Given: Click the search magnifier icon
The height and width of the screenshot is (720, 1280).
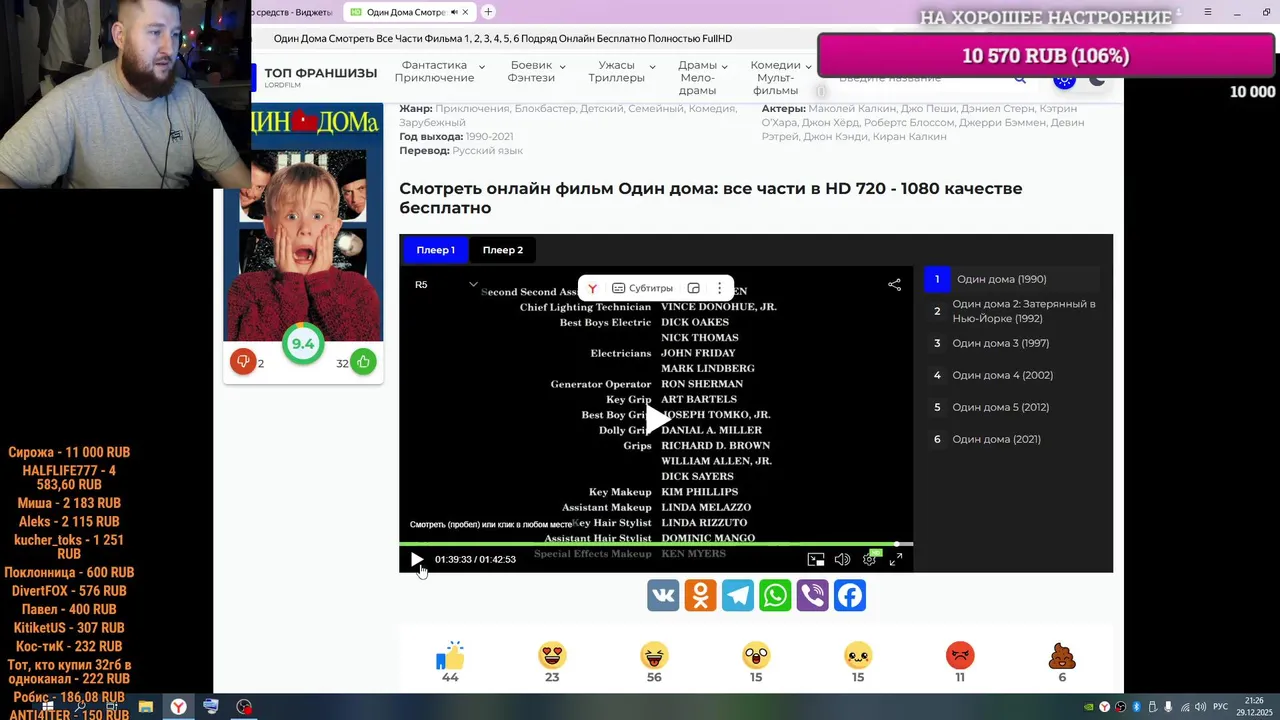Looking at the screenshot, I should pyautogui.click(x=1020, y=78).
